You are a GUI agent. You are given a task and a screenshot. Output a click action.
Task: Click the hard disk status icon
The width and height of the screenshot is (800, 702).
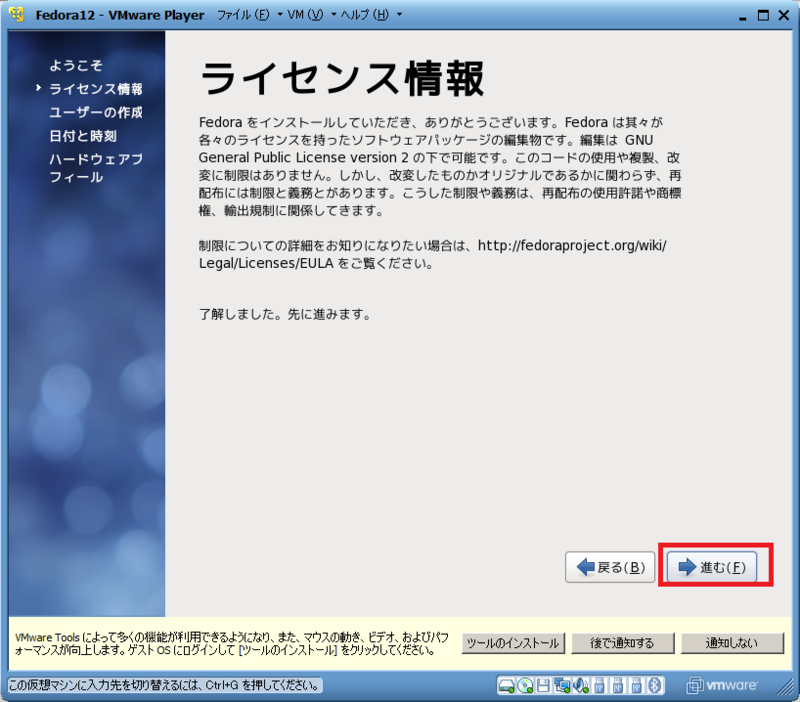click(x=506, y=686)
